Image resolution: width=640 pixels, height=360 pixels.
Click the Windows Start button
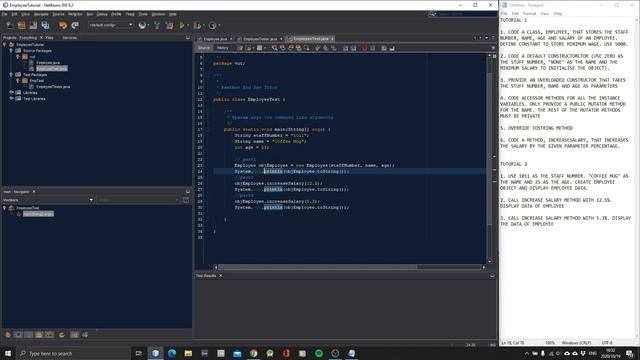tap(8, 353)
